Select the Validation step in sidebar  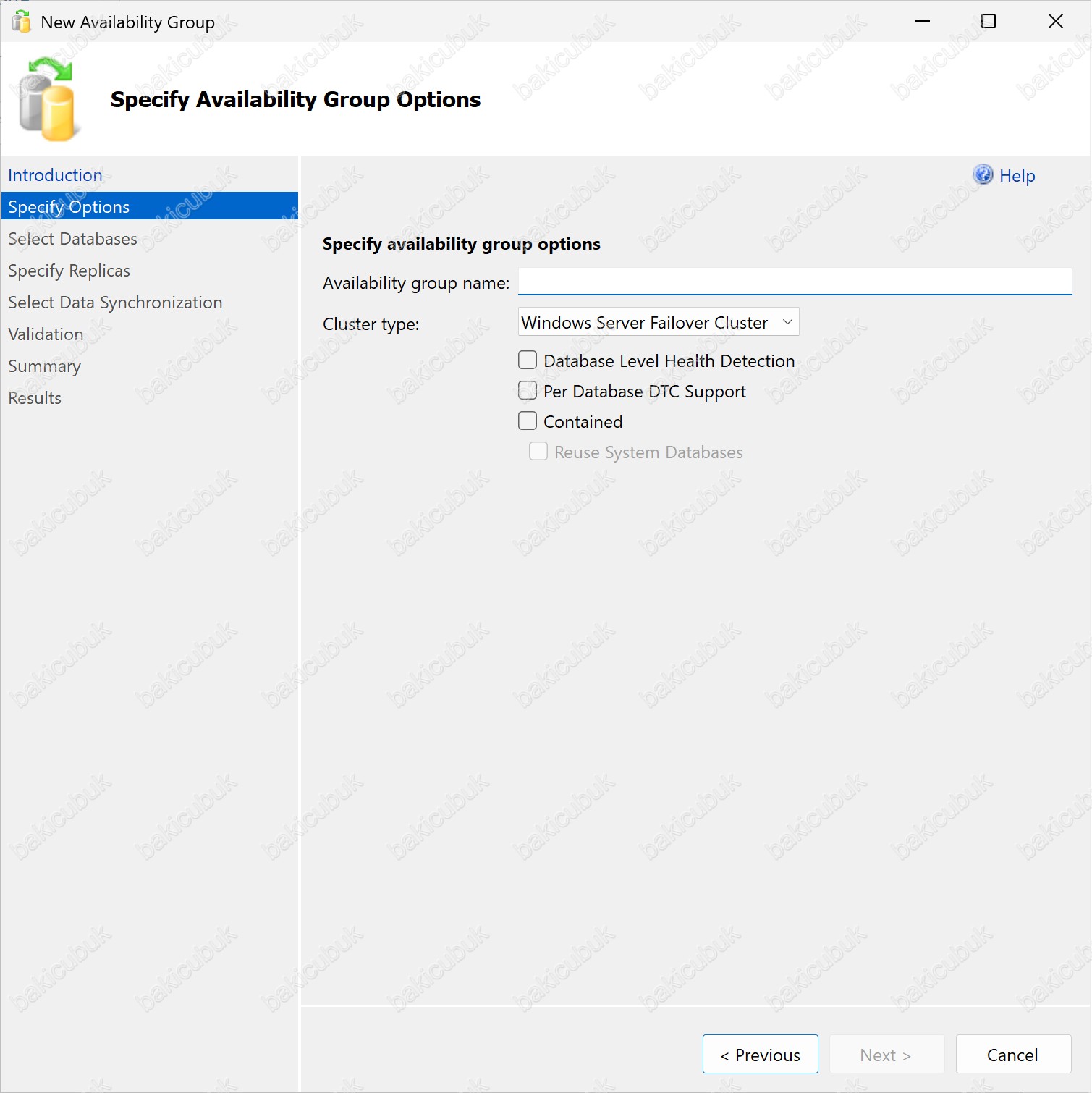click(x=46, y=334)
